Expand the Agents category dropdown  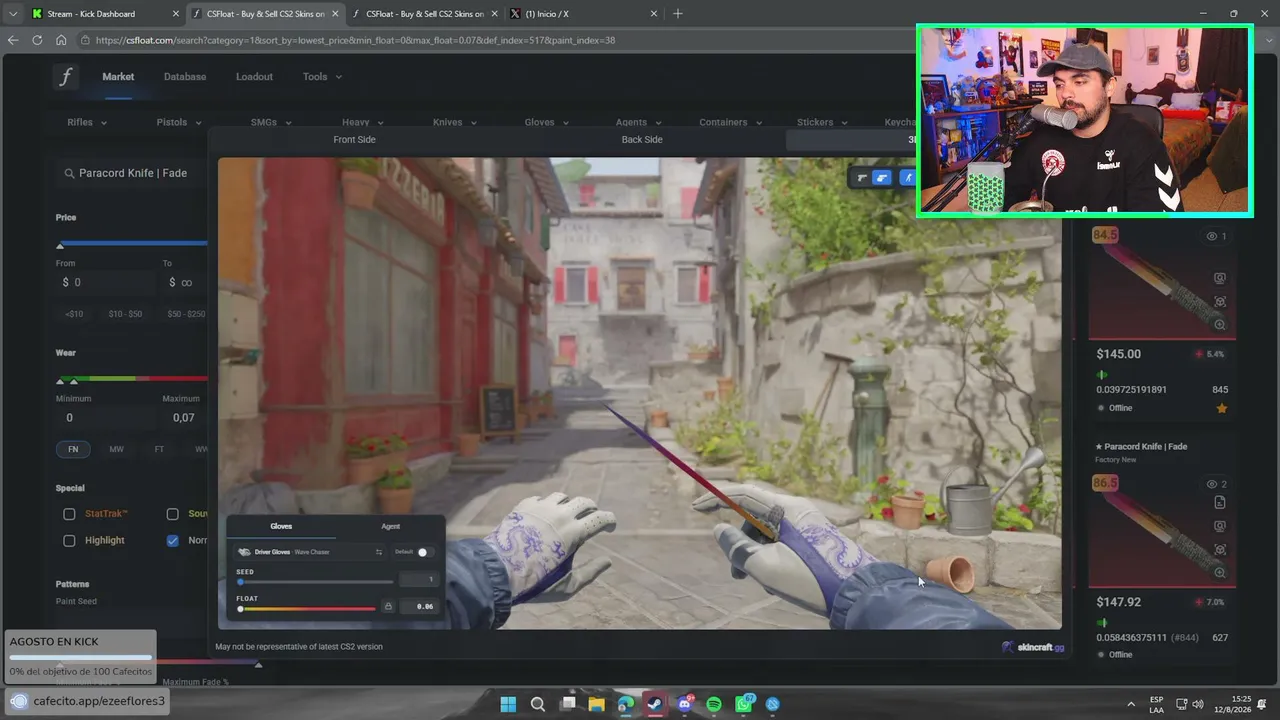[x=639, y=123]
